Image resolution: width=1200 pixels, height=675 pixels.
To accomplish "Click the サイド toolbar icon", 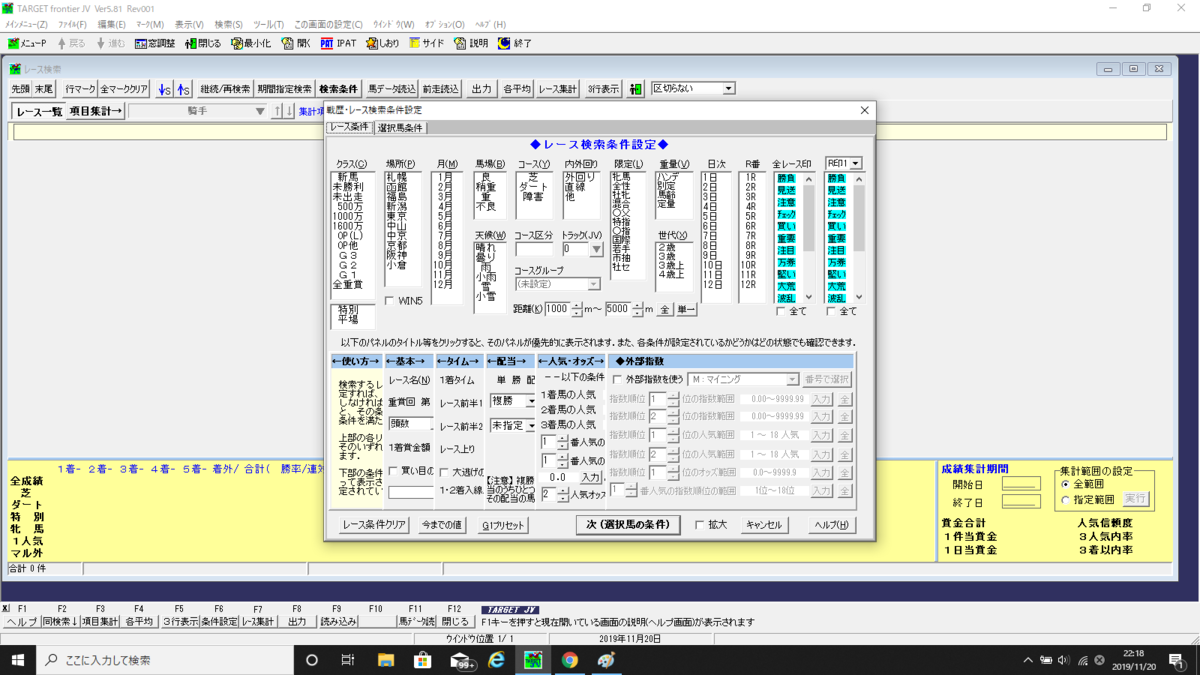I will click(x=427, y=43).
